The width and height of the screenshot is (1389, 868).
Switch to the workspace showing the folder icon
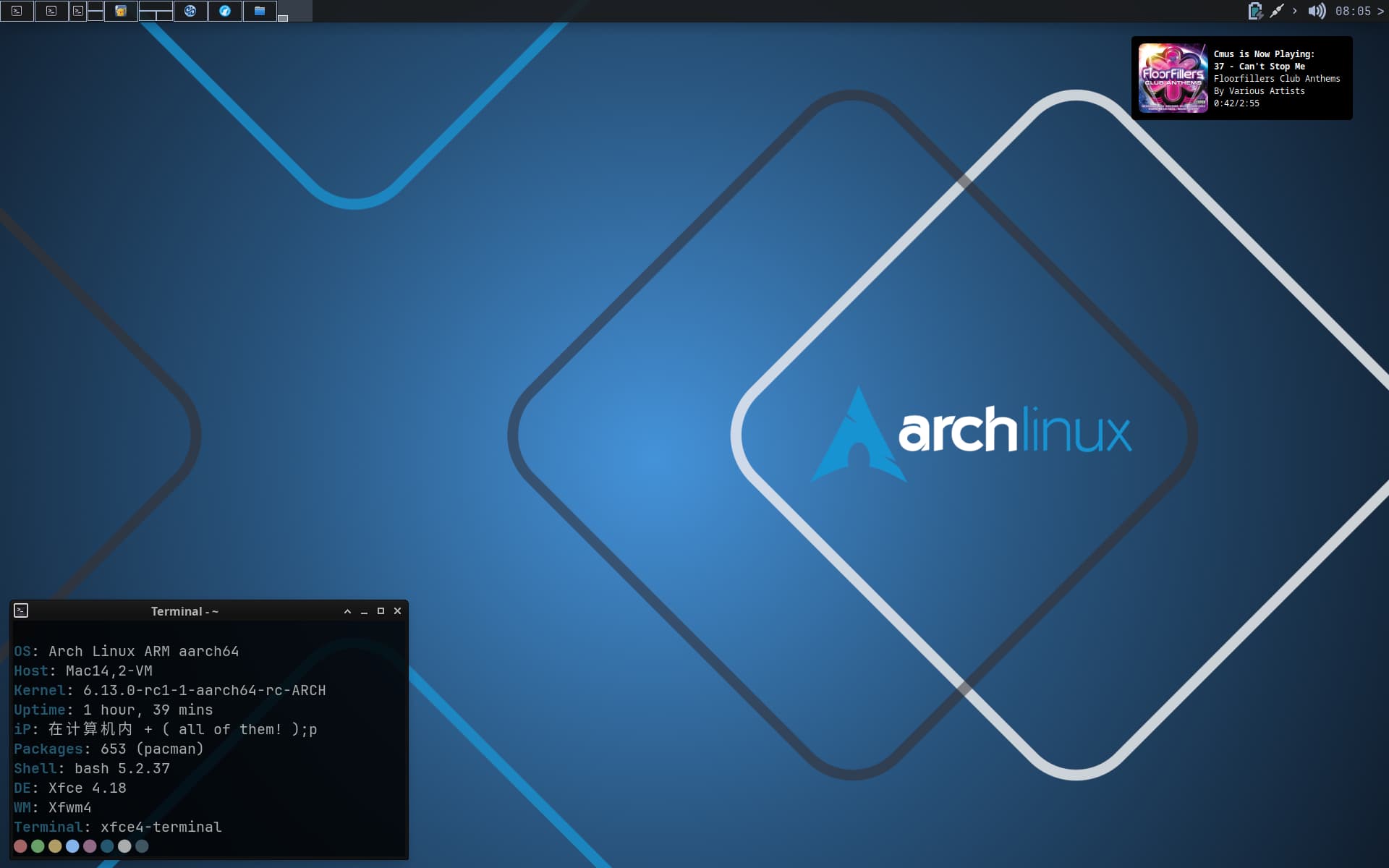coord(260,11)
